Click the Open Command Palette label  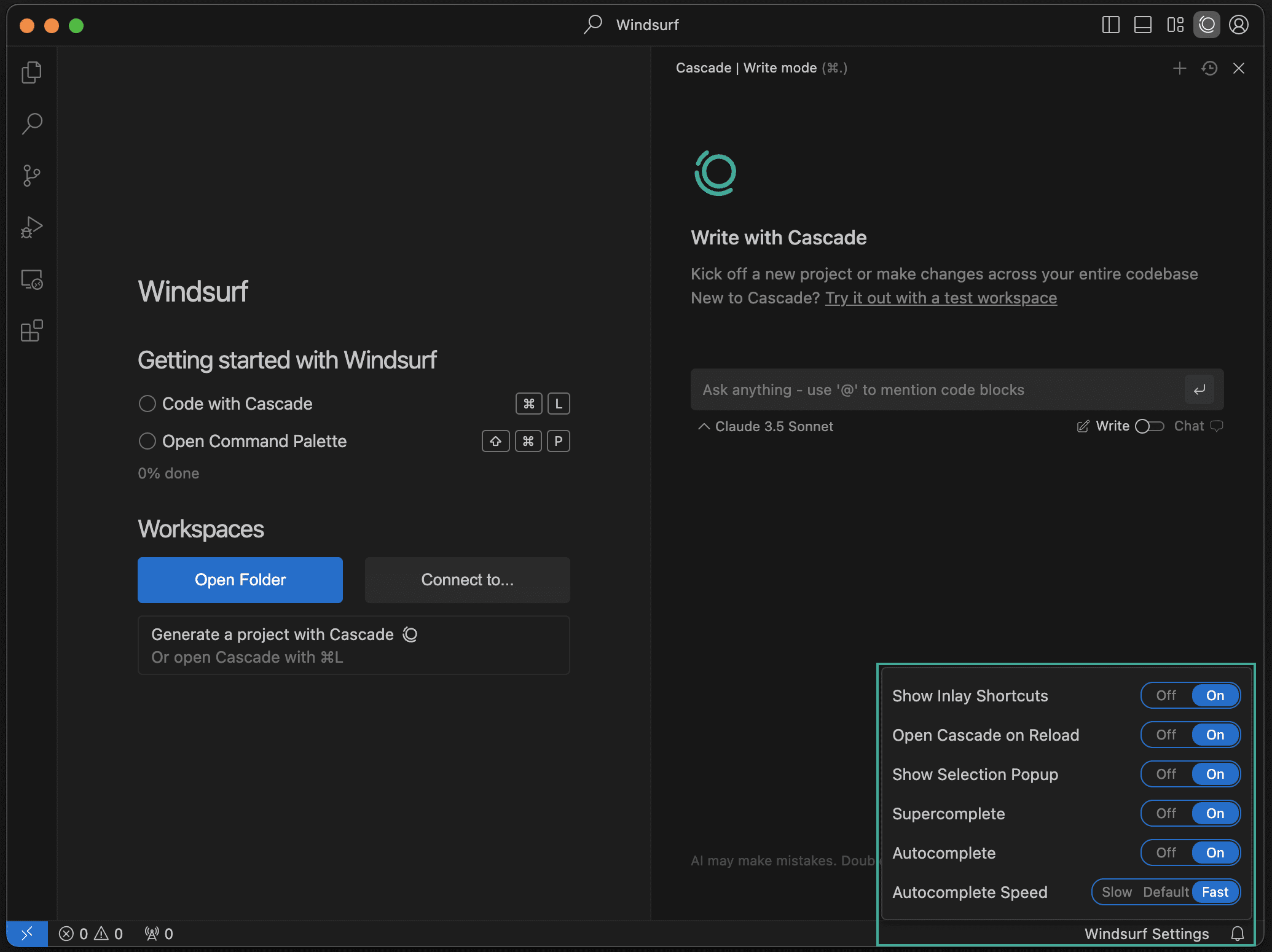click(x=254, y=441)
